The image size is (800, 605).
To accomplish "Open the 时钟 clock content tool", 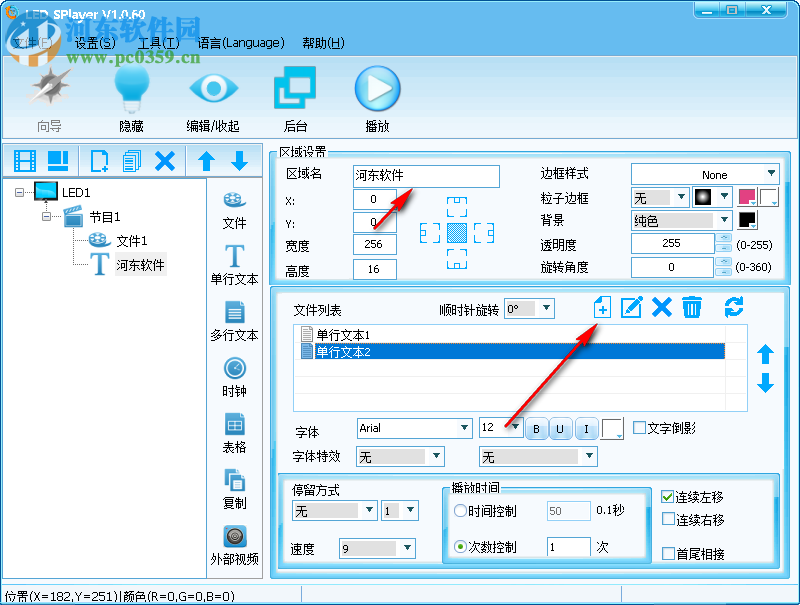I will click(x=234, y=375).
